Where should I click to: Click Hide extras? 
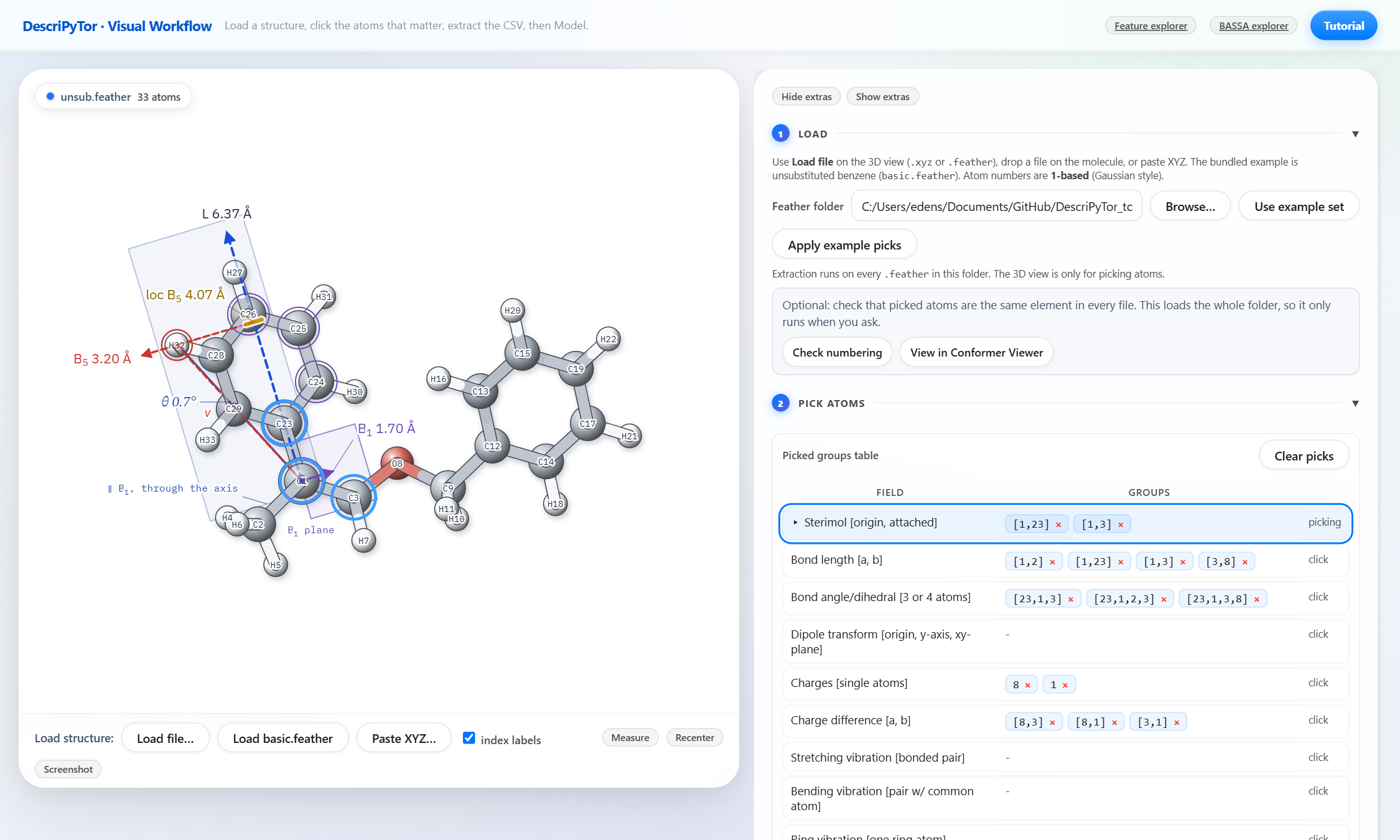click(x=806, y=96)
